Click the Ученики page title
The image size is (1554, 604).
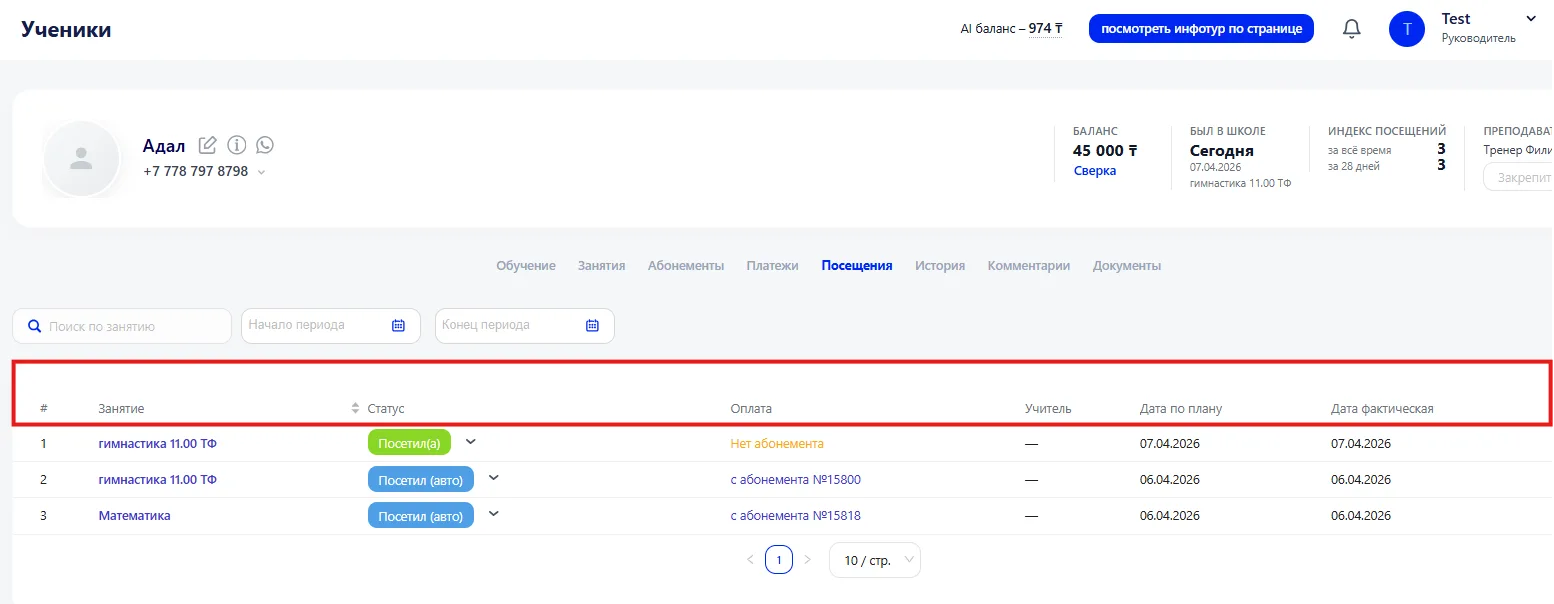click(x=66, y=29)
